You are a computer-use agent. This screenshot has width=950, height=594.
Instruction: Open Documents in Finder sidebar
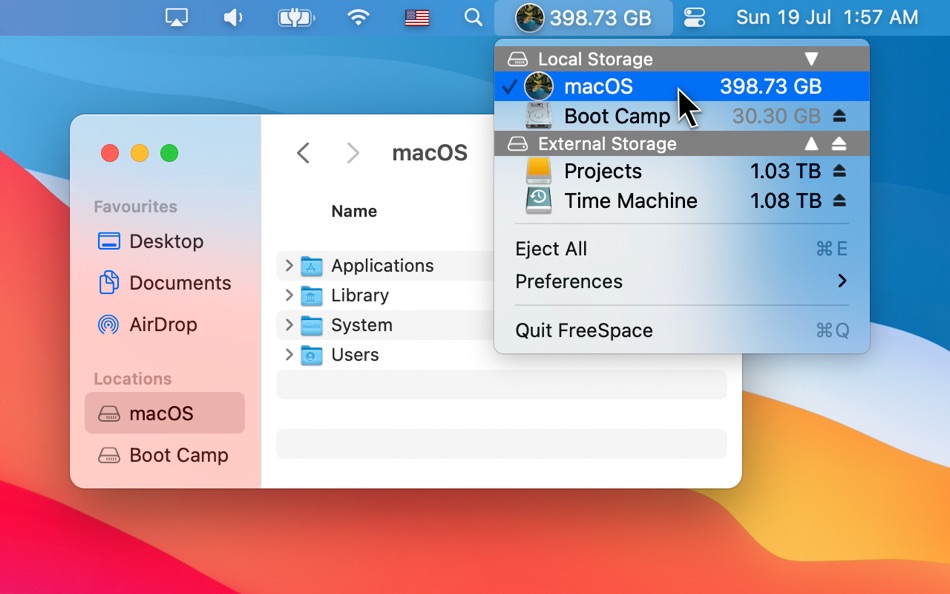point(165,283)
